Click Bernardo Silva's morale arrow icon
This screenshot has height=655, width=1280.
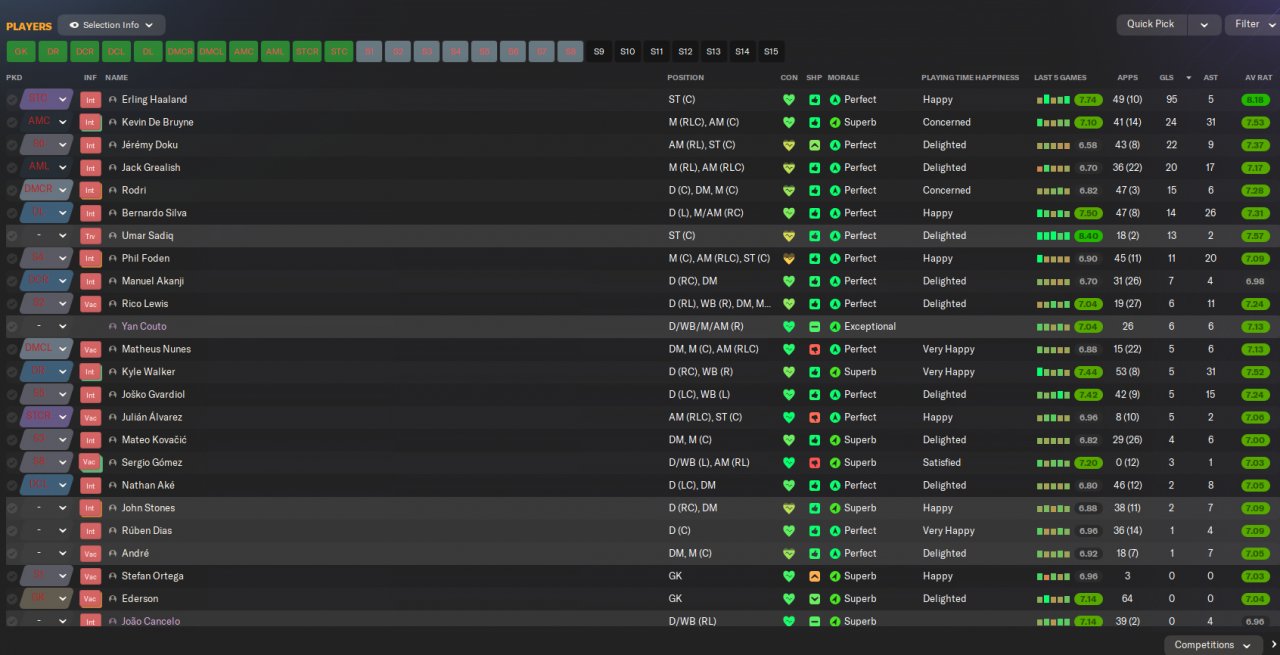835,213
